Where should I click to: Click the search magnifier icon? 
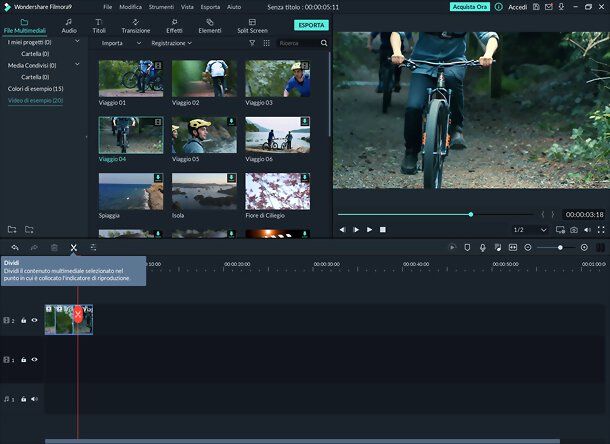point(324,43)
